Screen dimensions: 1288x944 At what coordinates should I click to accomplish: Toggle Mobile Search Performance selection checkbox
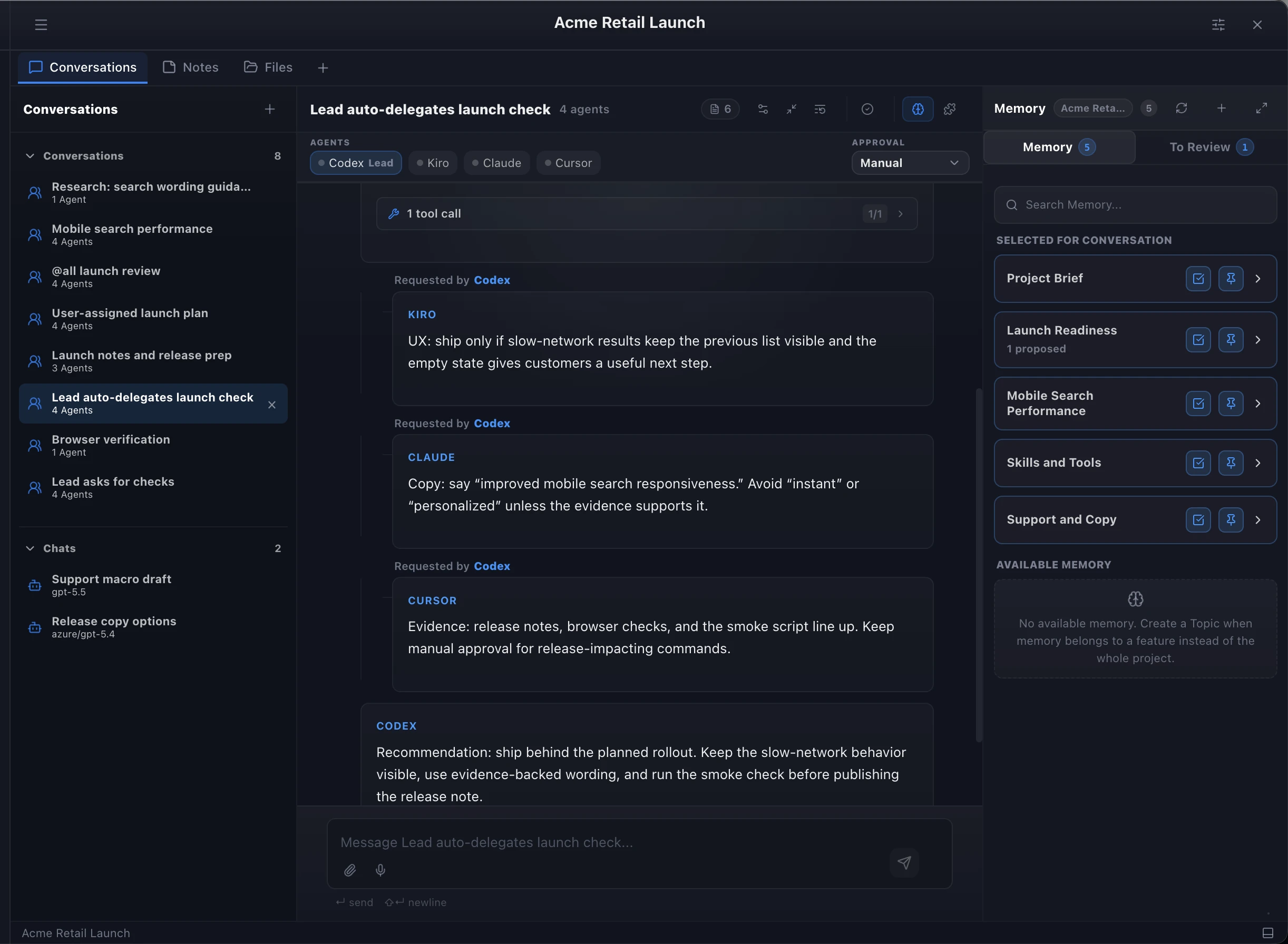click(1198, 404)
